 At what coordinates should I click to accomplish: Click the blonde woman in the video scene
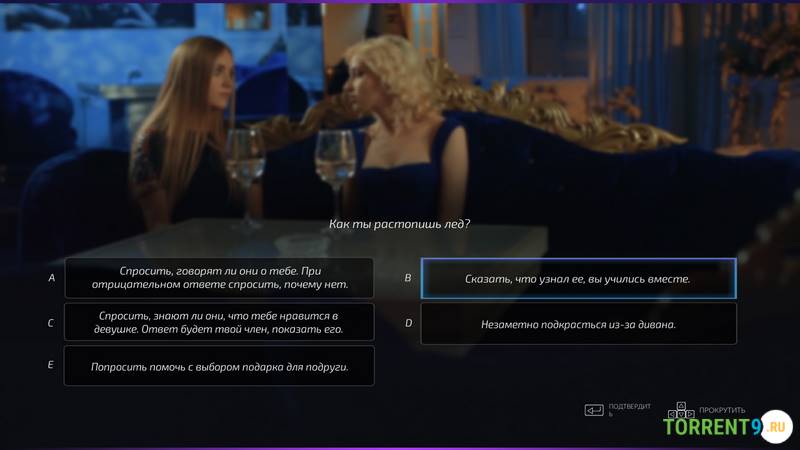coord(403,133)
